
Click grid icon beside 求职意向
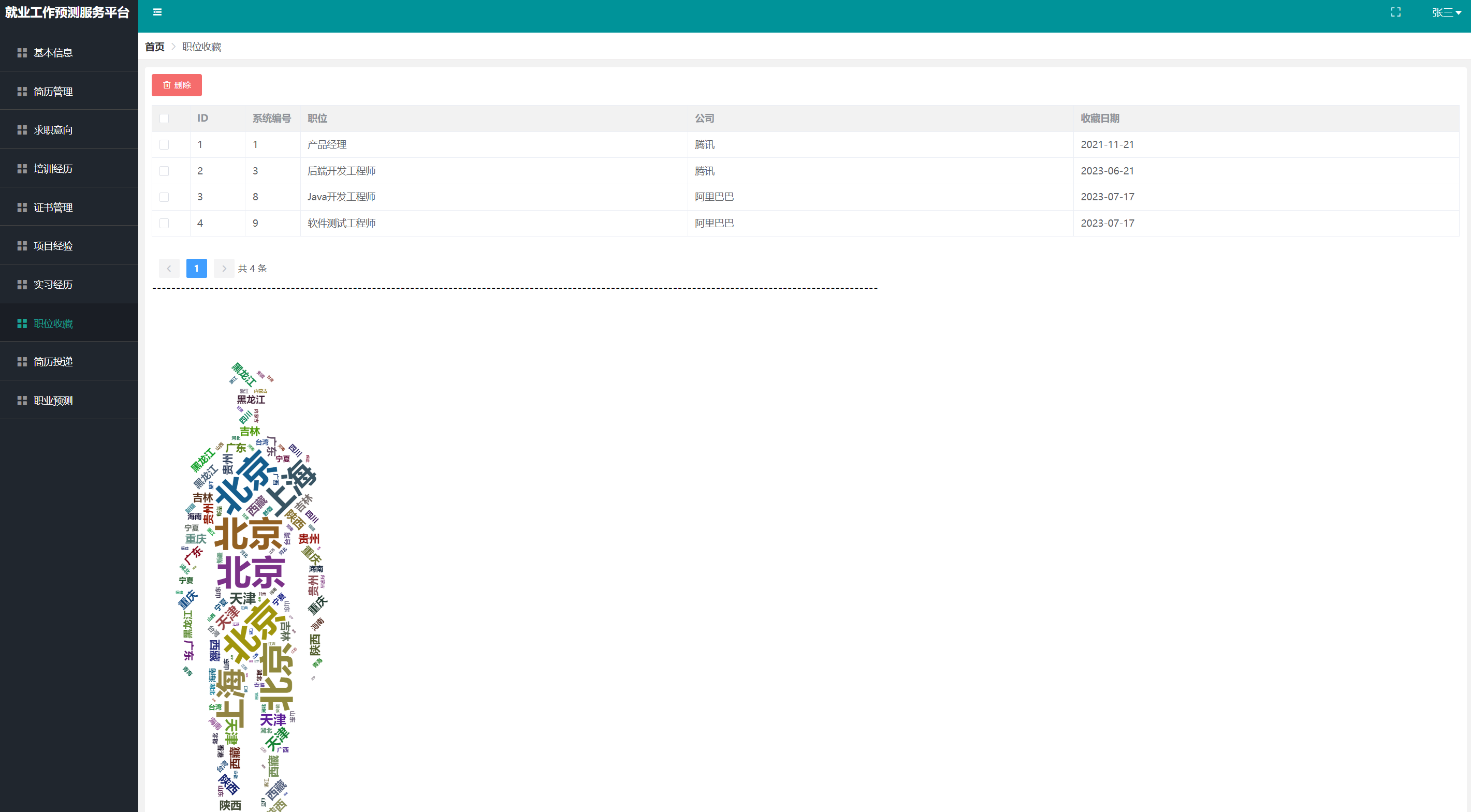(22, 130)
